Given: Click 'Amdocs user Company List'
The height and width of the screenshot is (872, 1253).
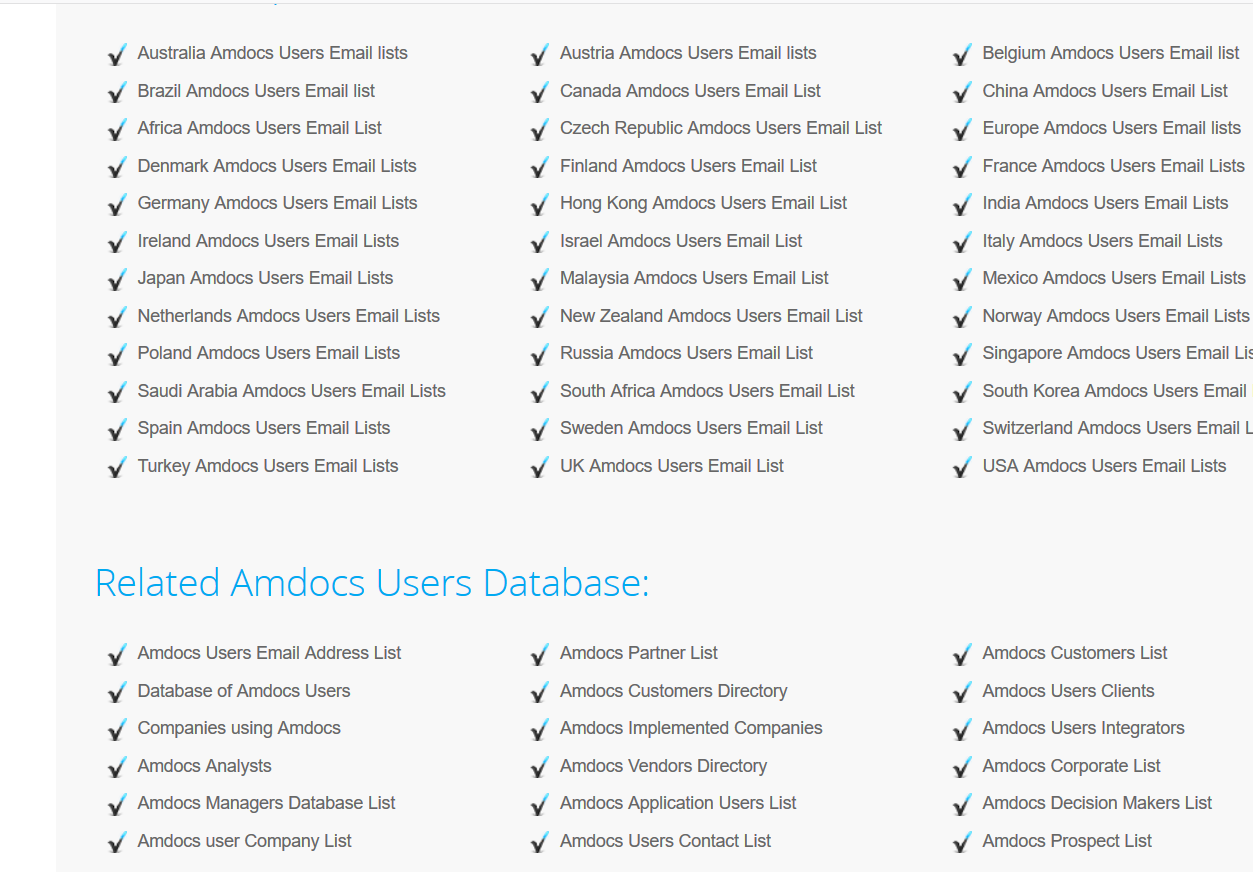Looking at the screenshot, I should [x=244, y=841].
